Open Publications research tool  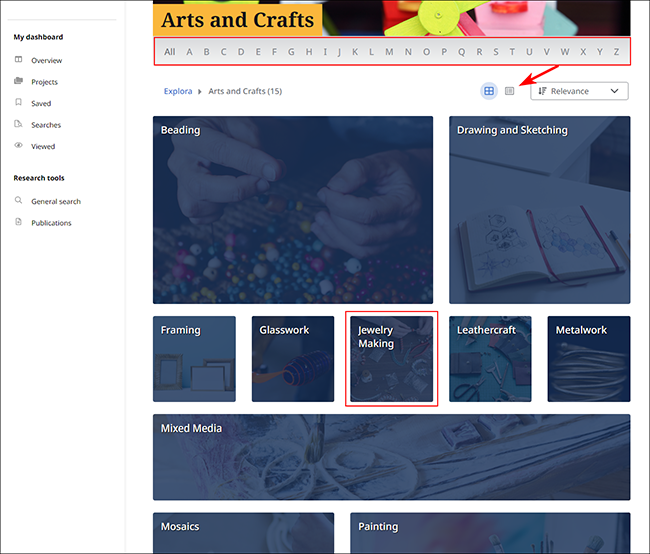click(51, 223)
